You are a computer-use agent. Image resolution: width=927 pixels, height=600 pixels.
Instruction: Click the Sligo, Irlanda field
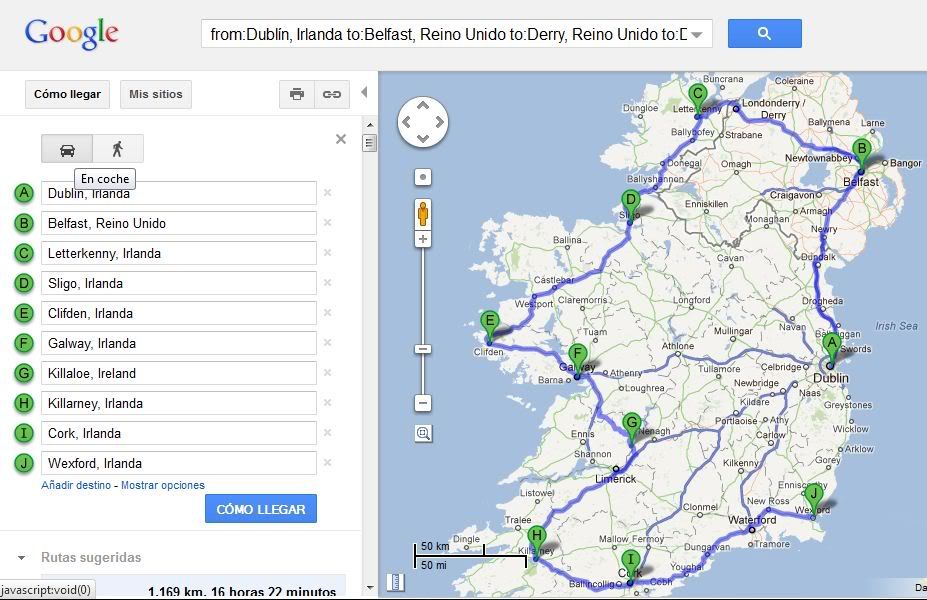[179, 283]
